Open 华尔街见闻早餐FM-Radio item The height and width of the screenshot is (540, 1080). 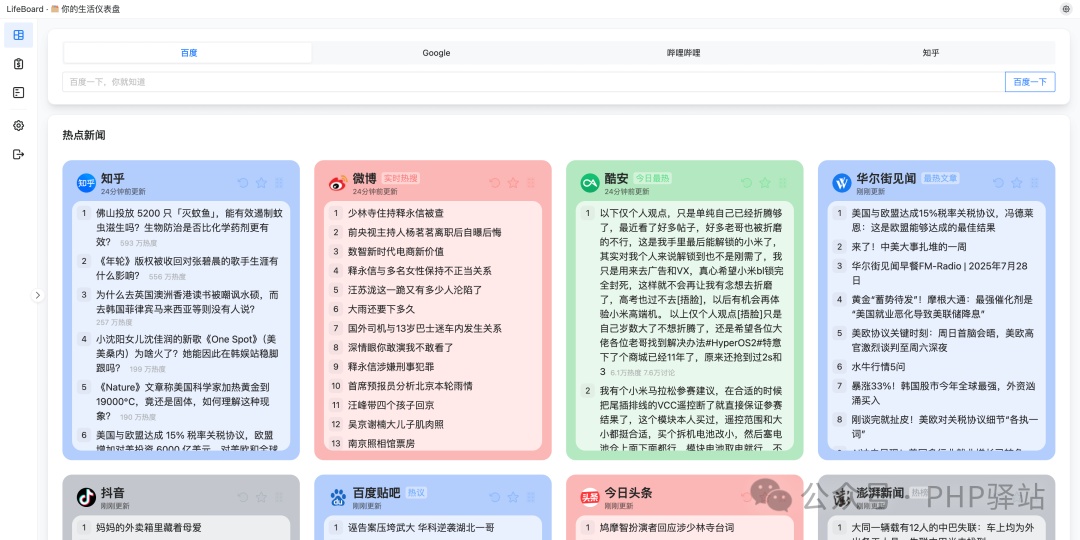coord(939,273)
